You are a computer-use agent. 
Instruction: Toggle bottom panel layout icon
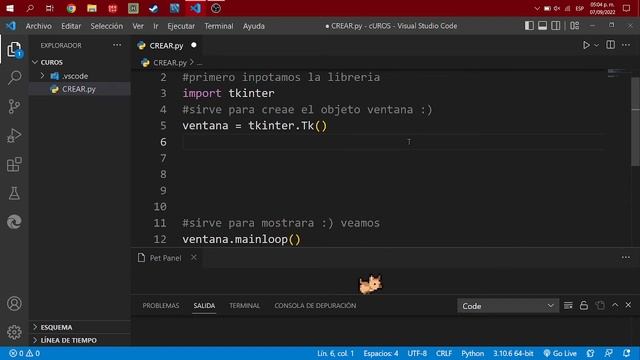tap(542, 26)
